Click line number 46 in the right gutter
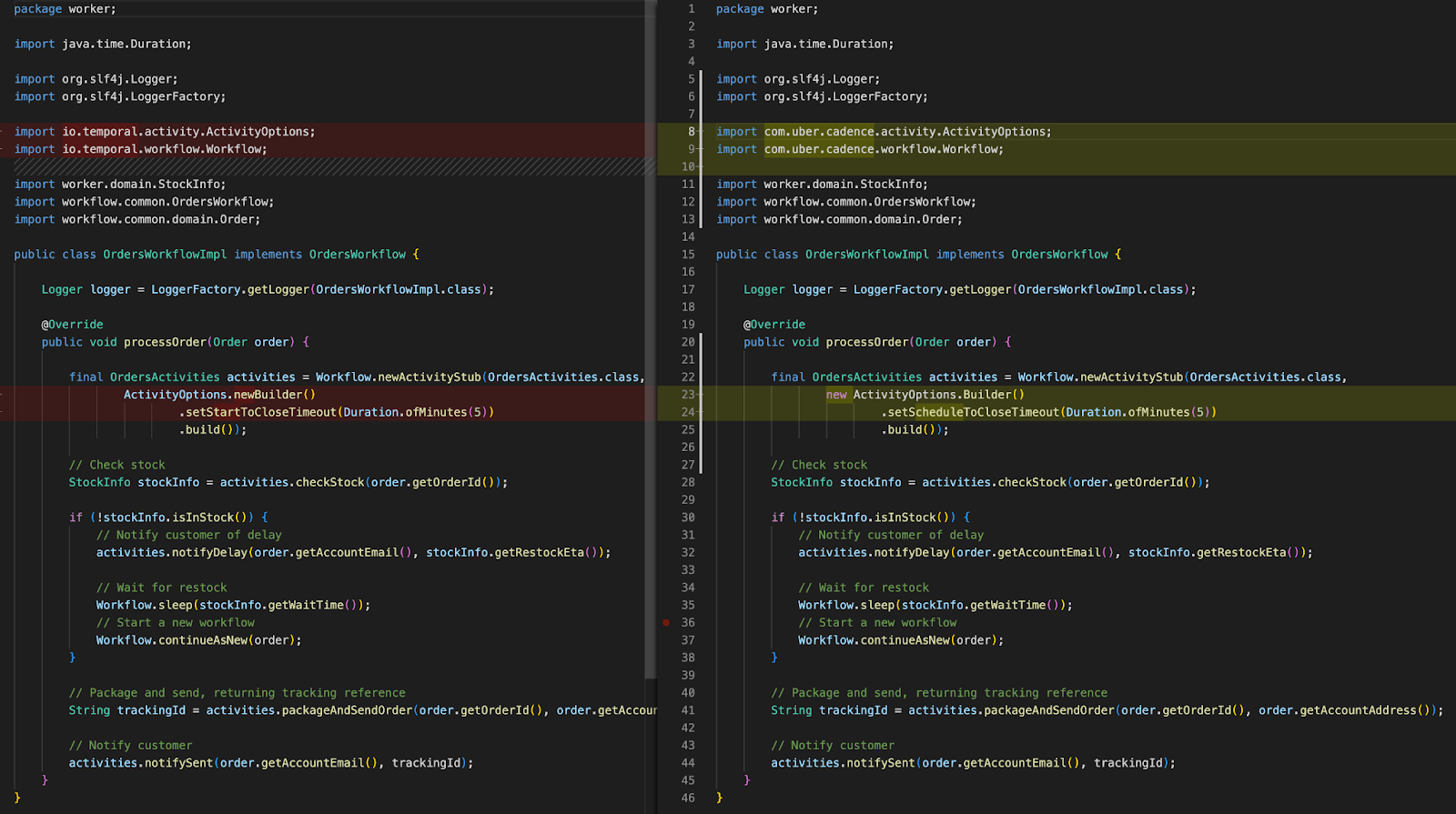 (688, 798)
